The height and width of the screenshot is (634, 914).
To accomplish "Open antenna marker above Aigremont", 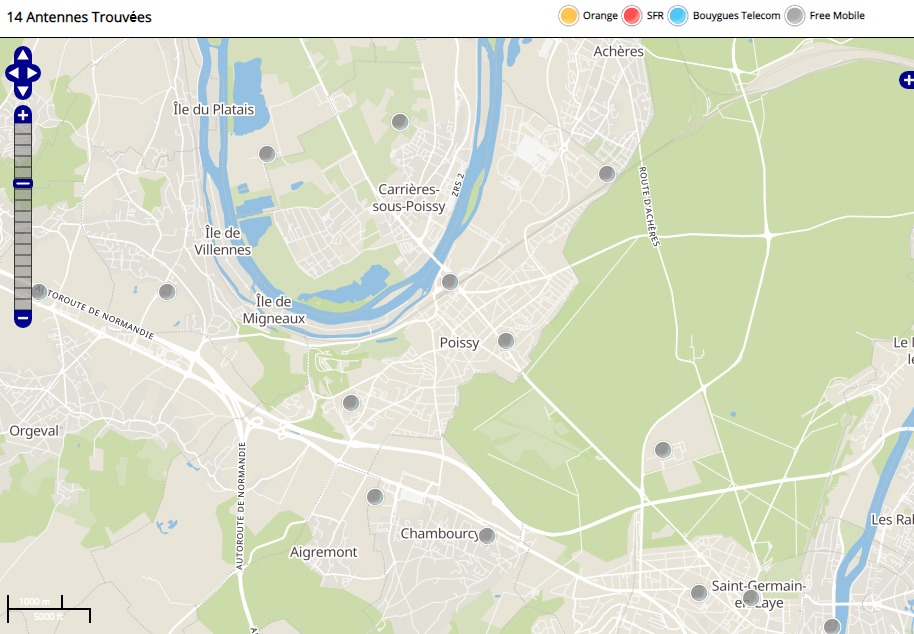I will (375, 497).
